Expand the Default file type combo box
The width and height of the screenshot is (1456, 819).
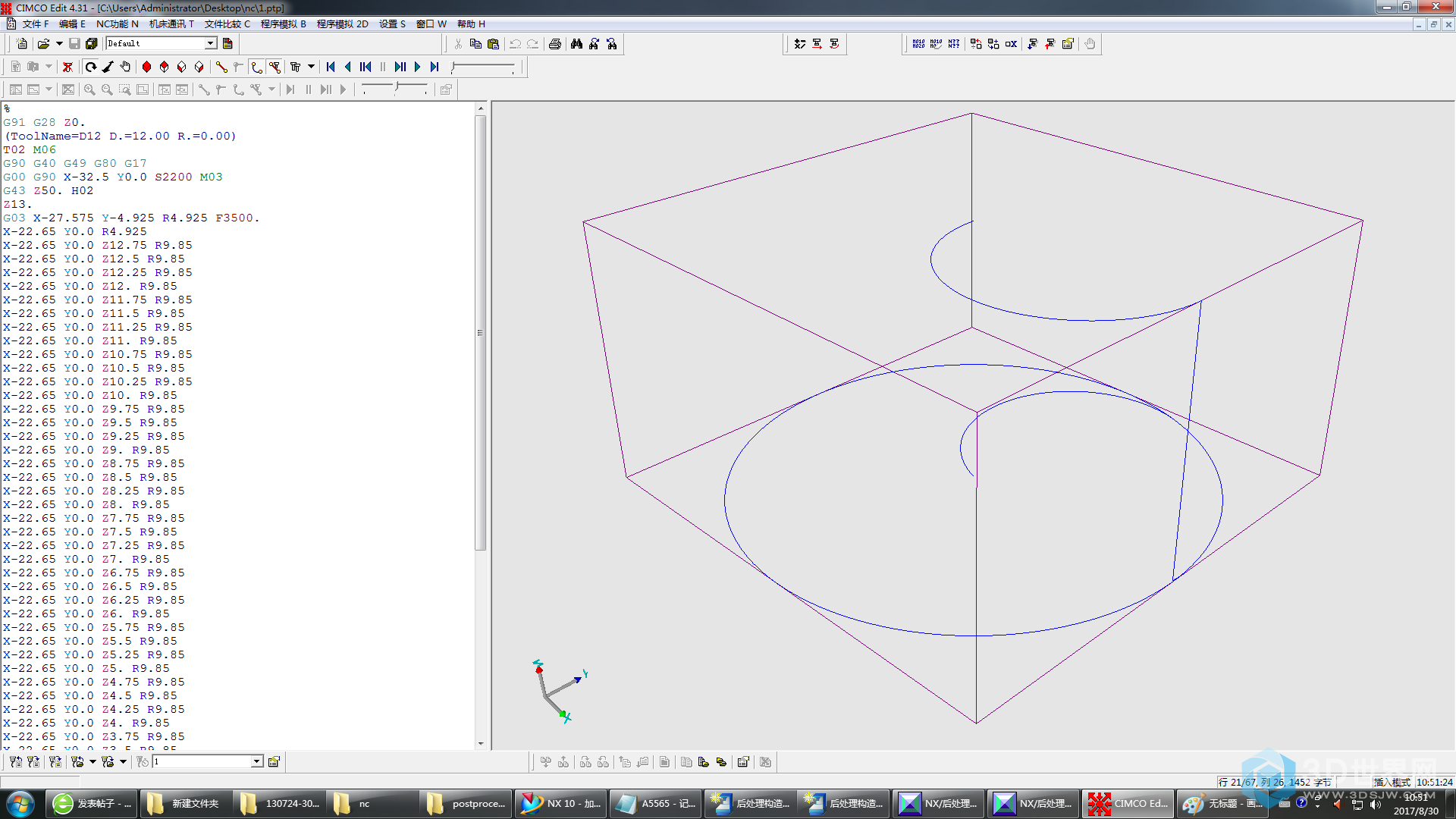(211, 44)
